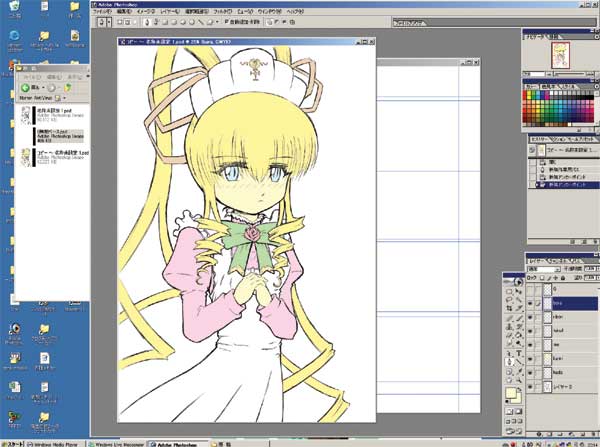Hide the kami layer eye icon

pyautogui.click(x=530, y=359)
